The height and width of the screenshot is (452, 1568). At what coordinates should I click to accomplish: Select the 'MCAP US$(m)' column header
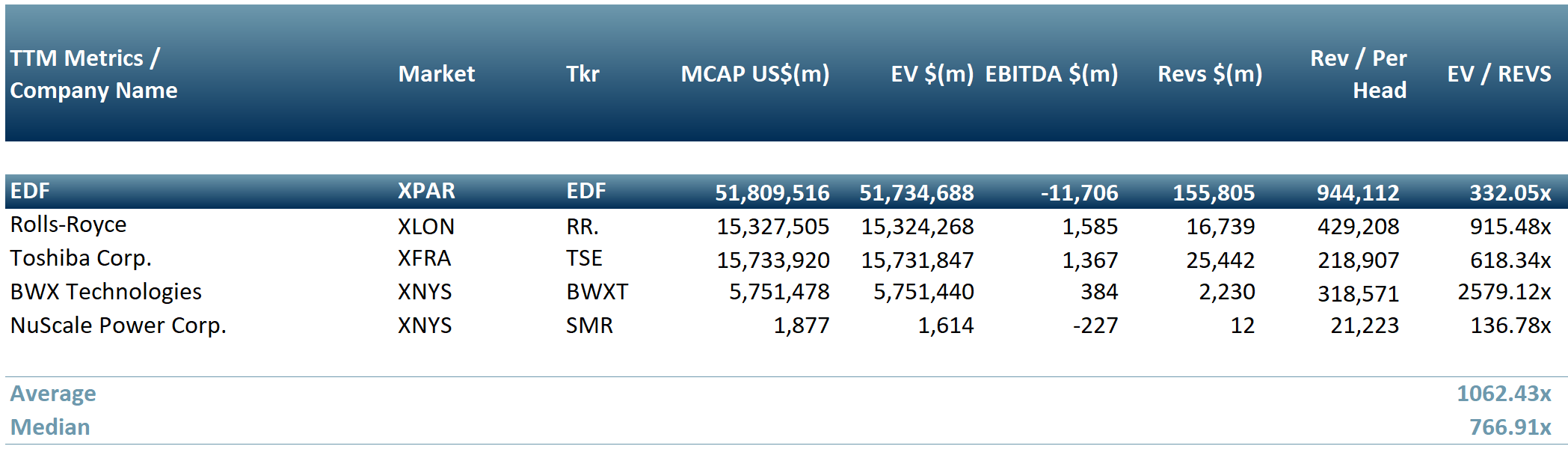(754, 74)
